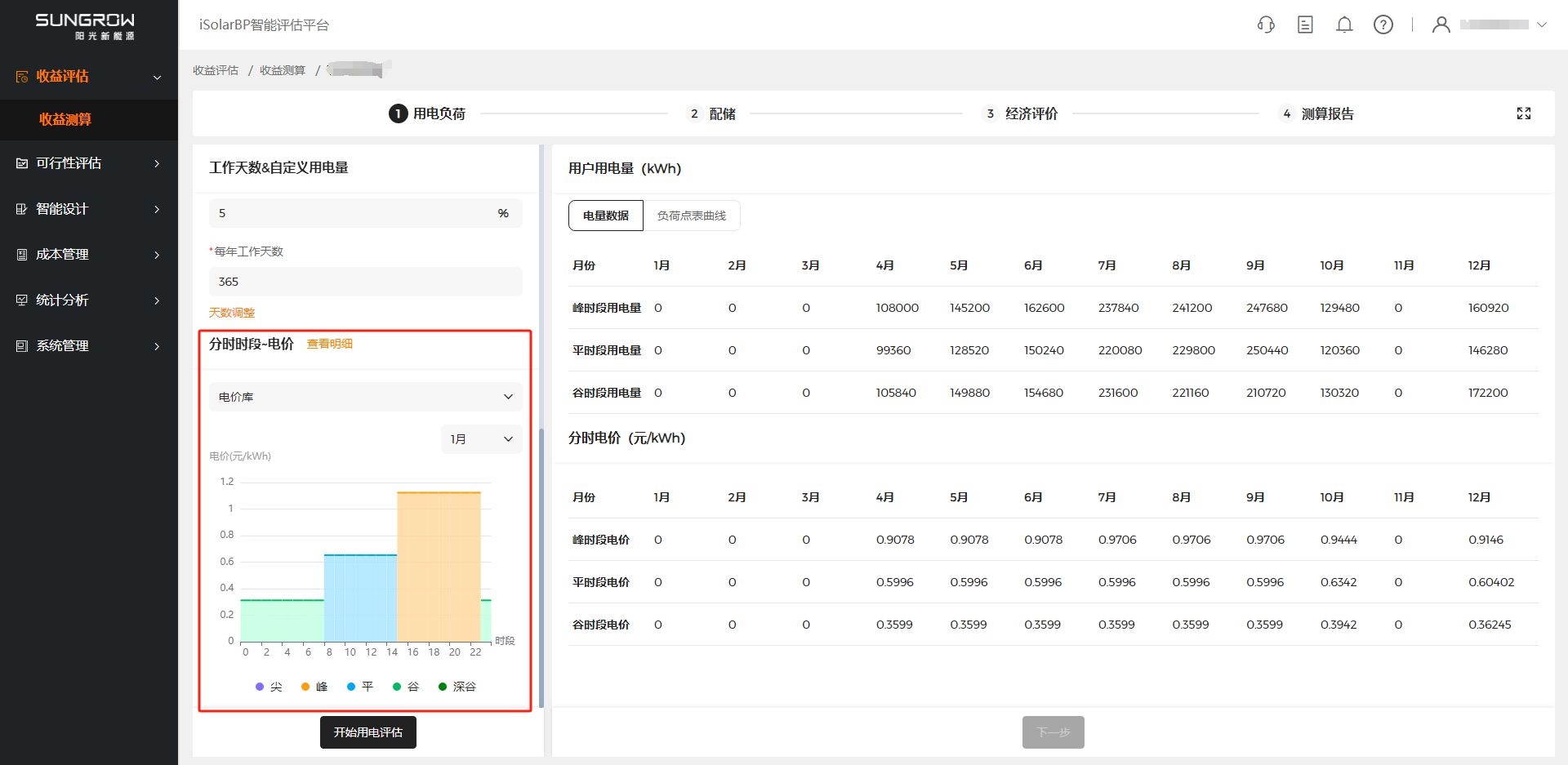The width and height of the screenshot is (1568, 765).
Task: Toggle the 深谷 legend series in chart
Action: (x=457, y=687)
